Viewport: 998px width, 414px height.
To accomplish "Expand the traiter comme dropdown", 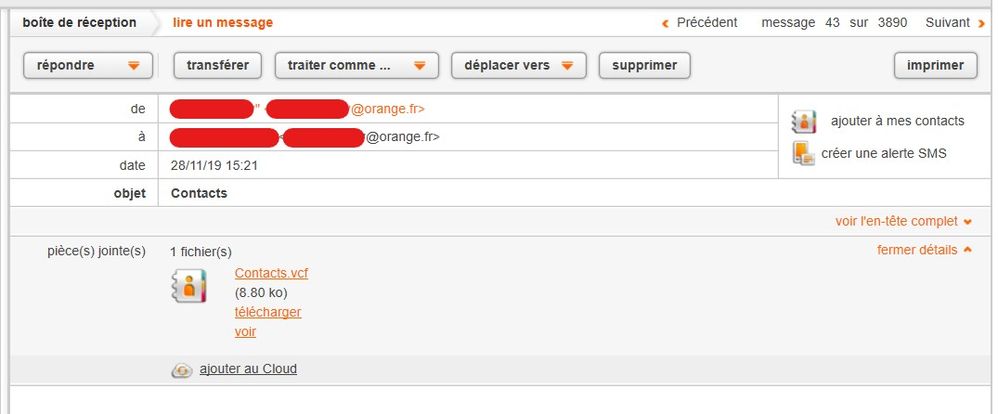I will point(419,66).
